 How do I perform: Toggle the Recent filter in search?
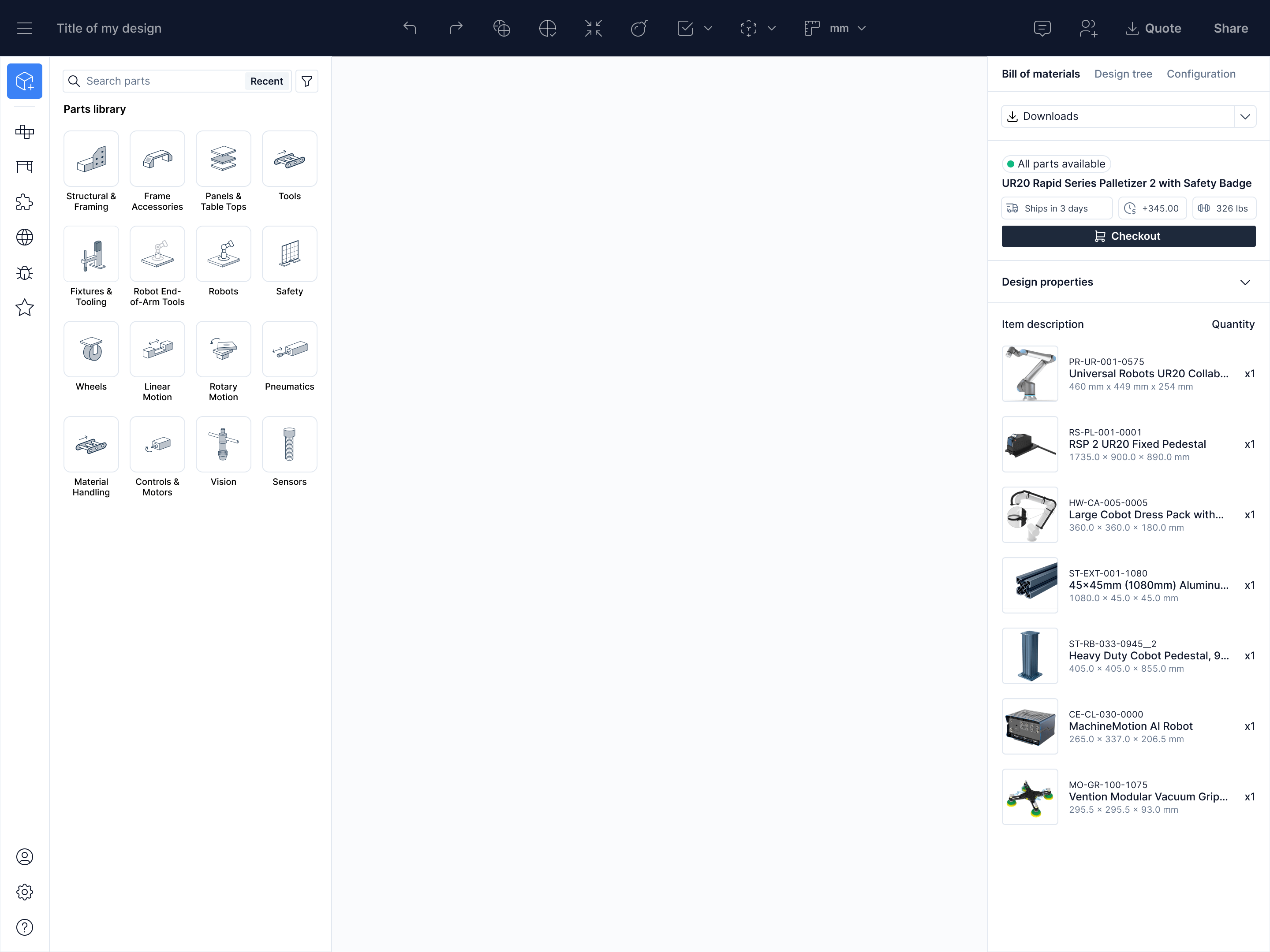tap(266, 81)
